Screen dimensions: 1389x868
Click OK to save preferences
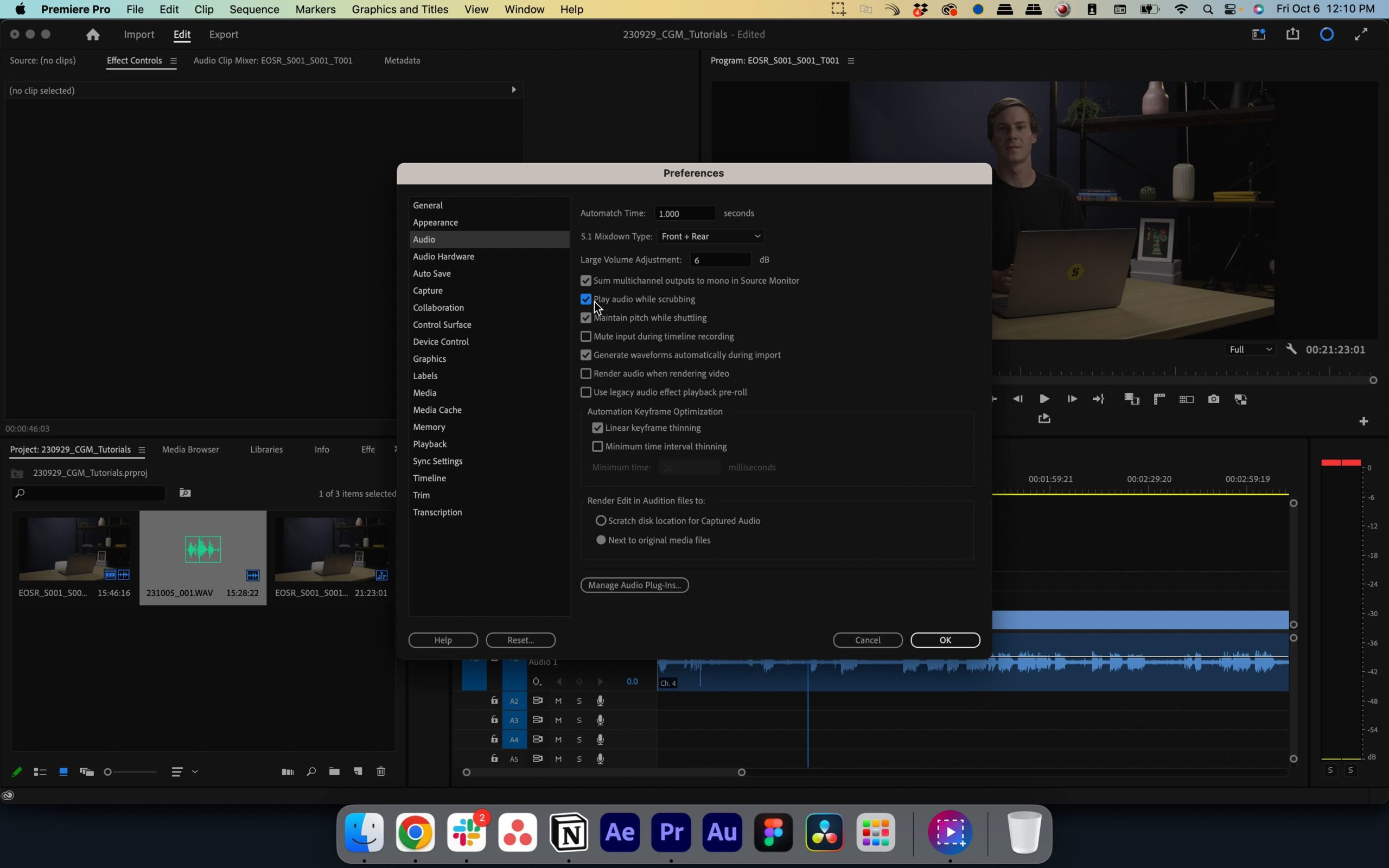[x=944, y=640]
